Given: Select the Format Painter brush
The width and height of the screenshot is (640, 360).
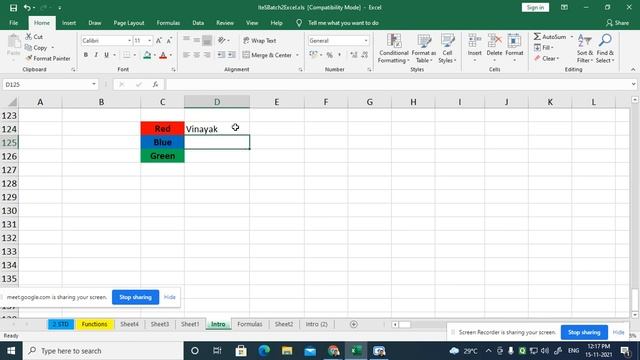Looking at the screenshot, I should [29, 58].
